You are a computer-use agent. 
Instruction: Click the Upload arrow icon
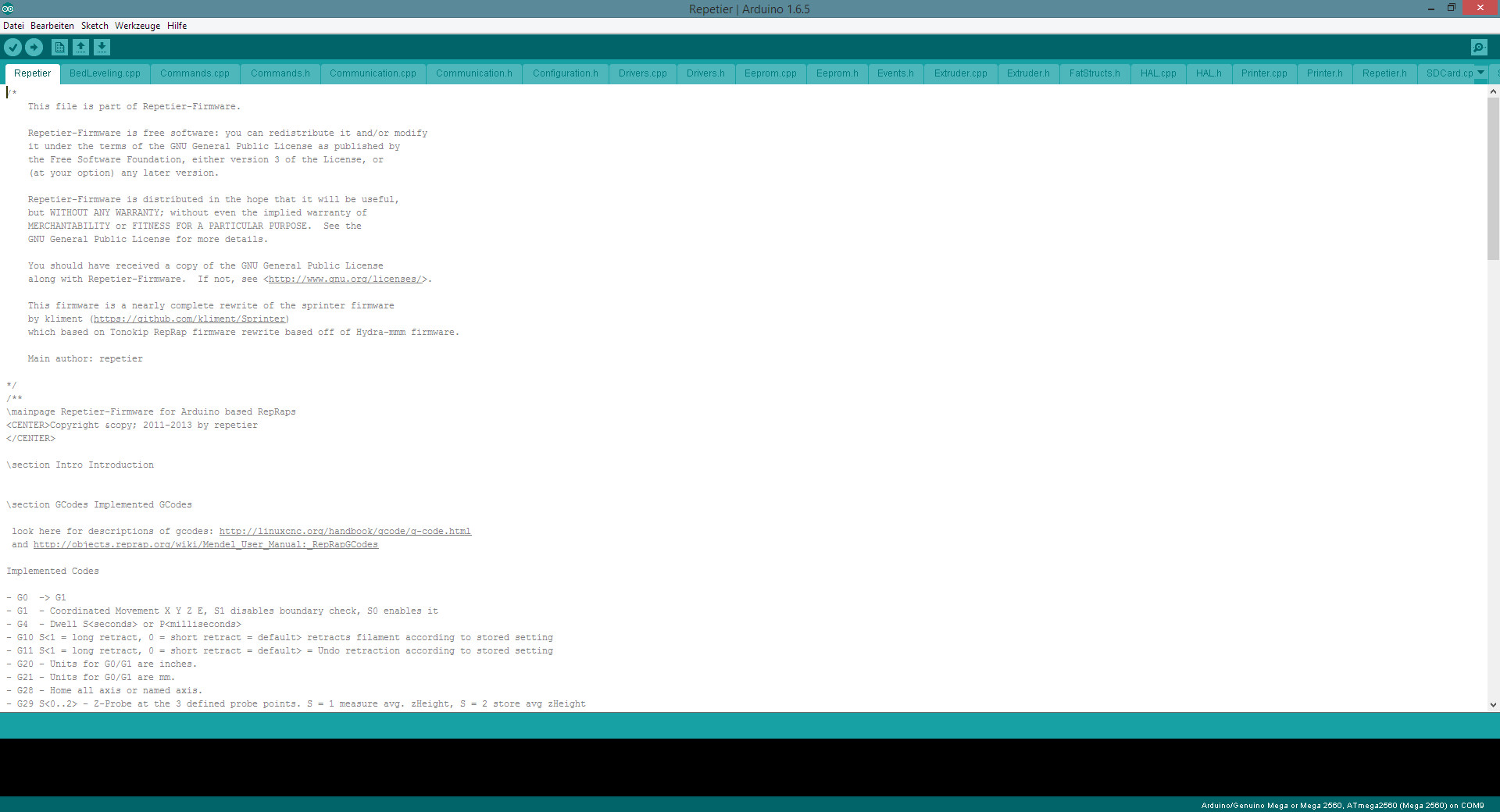tap(34, 48)
